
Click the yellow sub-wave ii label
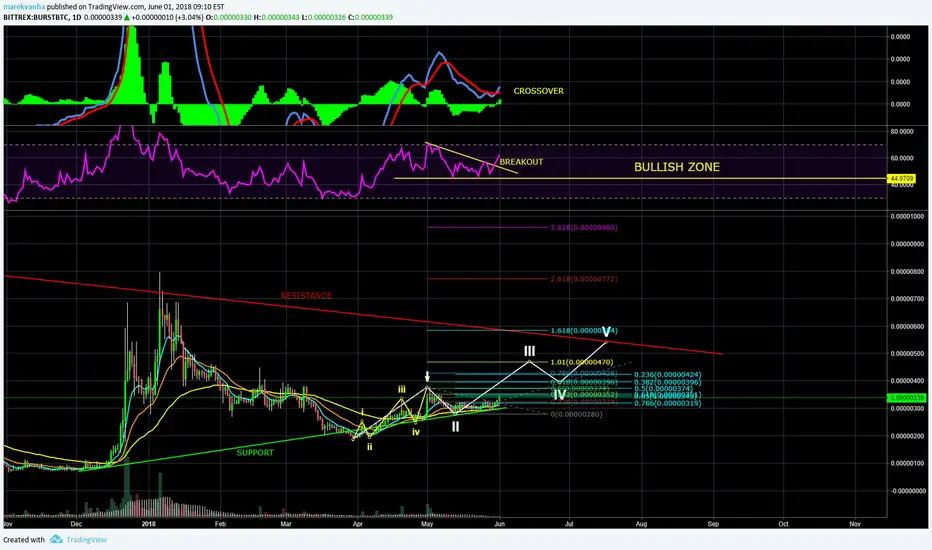[x=370, y=447]
